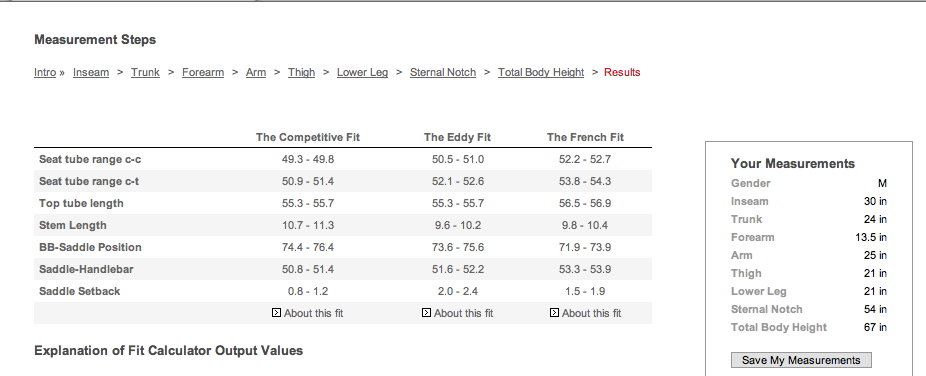
Task: Navigate to the Inseam measurement step
Action: [91, 73]
